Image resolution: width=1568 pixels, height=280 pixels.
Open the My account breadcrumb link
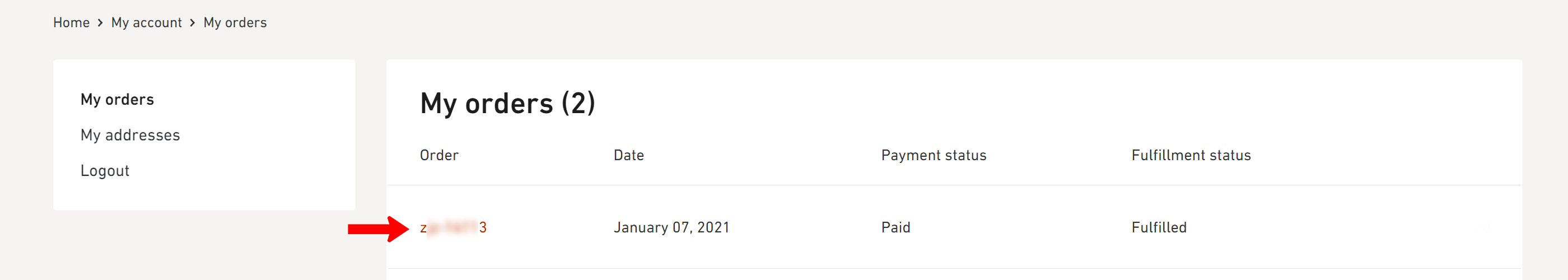[x=146, y=22]
